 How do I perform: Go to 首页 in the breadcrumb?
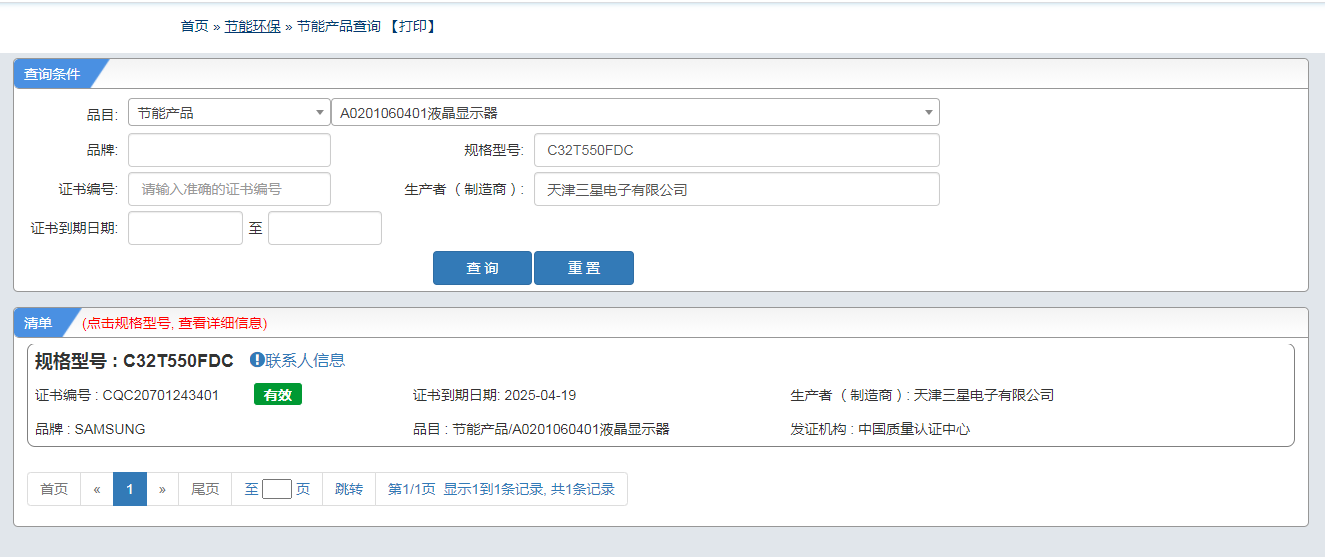click(x=194, y=26)
